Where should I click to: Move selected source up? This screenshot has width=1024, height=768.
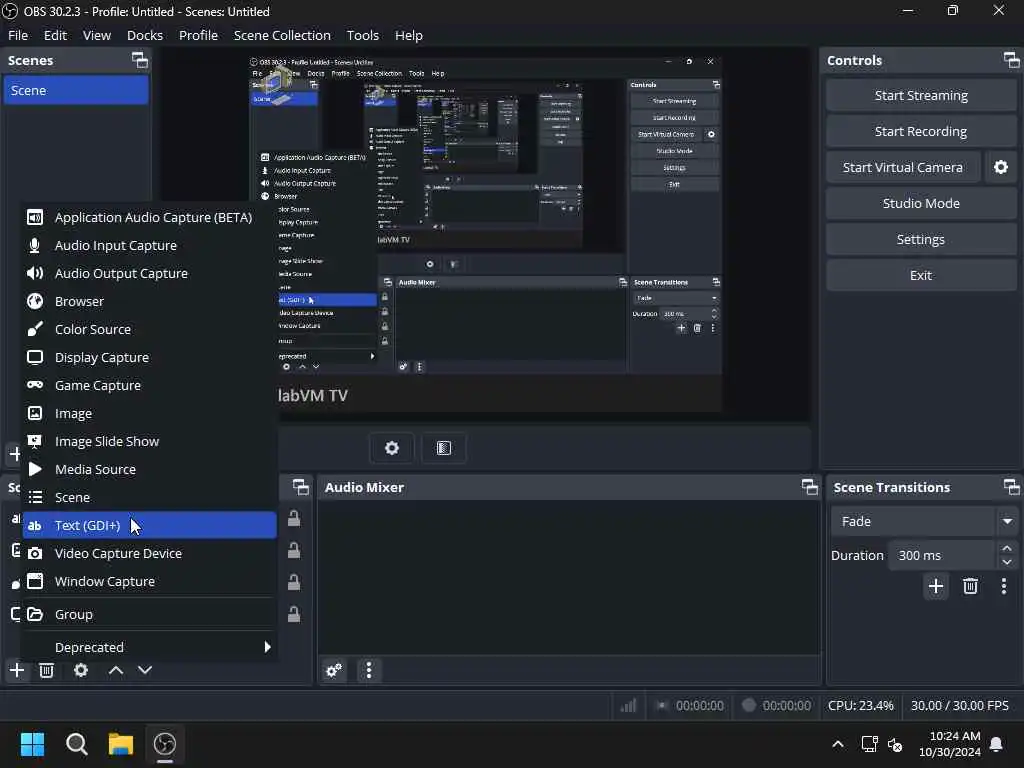click(116, 670)
